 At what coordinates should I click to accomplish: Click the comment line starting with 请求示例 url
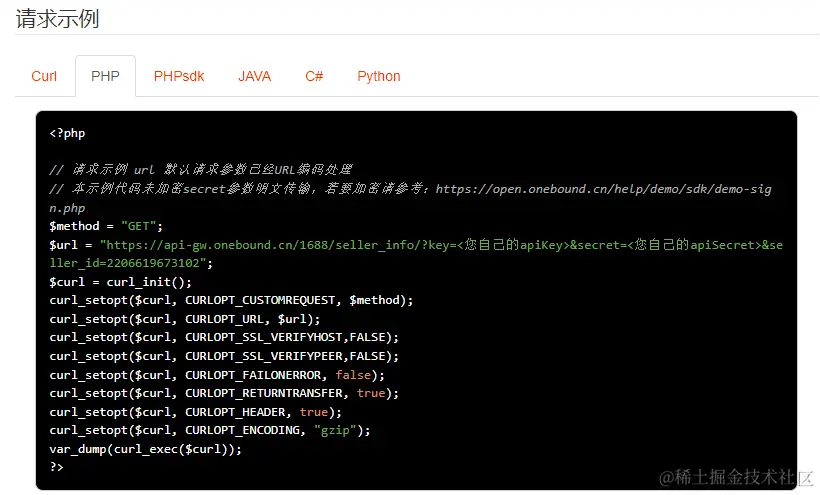point(200,169)
